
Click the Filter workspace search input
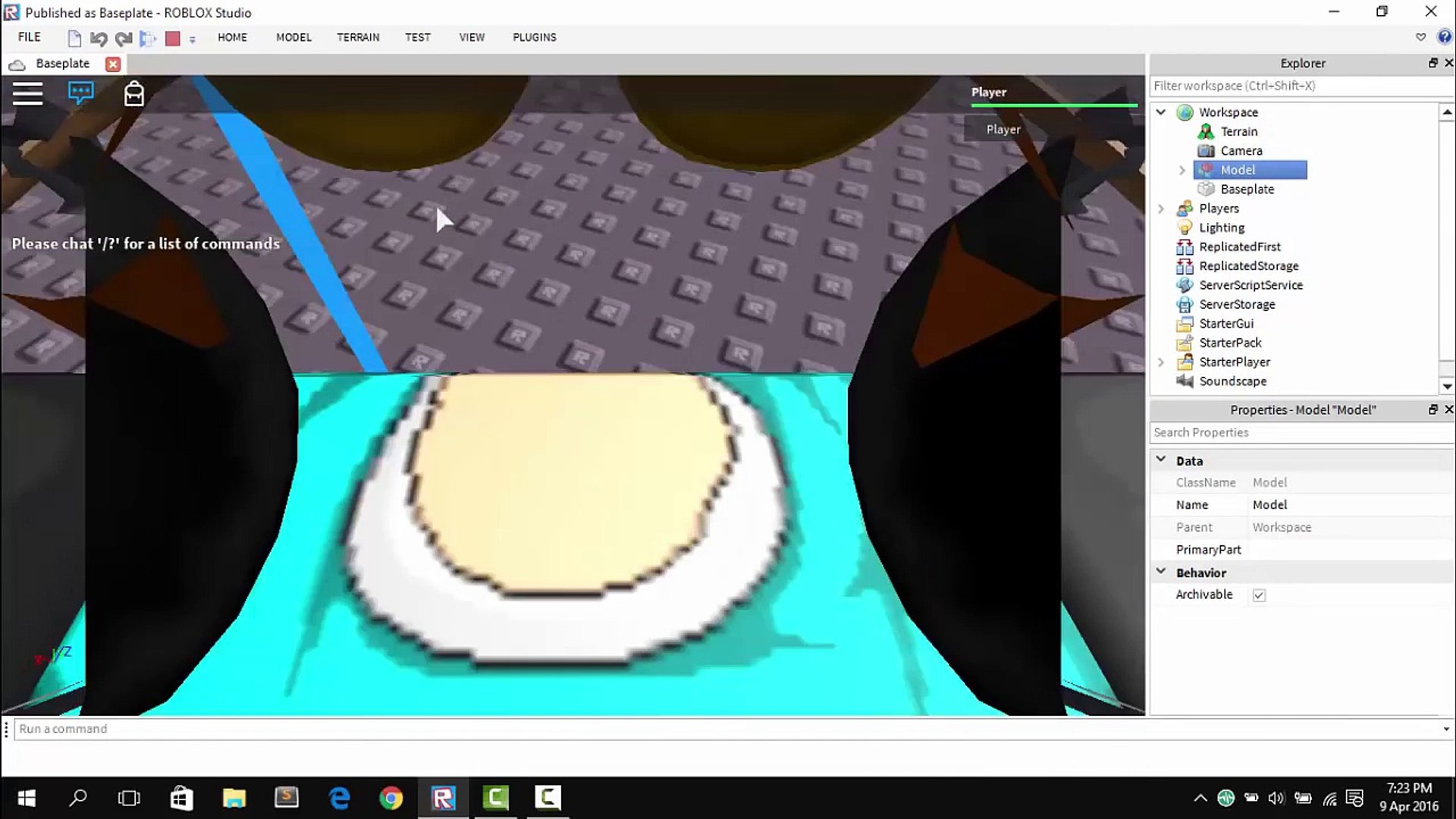point(1300,85)
